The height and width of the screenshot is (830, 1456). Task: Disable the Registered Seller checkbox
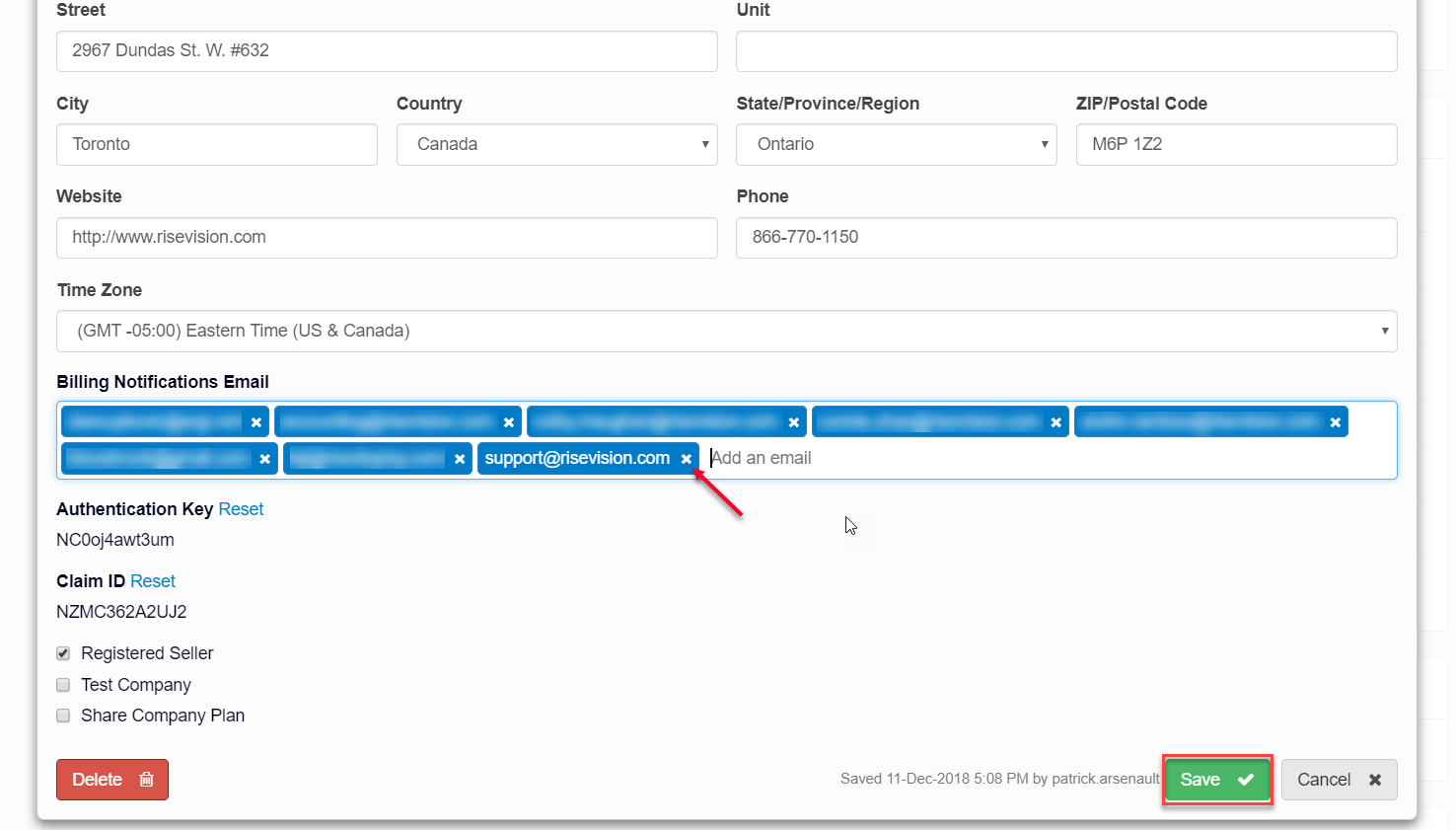pos(62,652)
